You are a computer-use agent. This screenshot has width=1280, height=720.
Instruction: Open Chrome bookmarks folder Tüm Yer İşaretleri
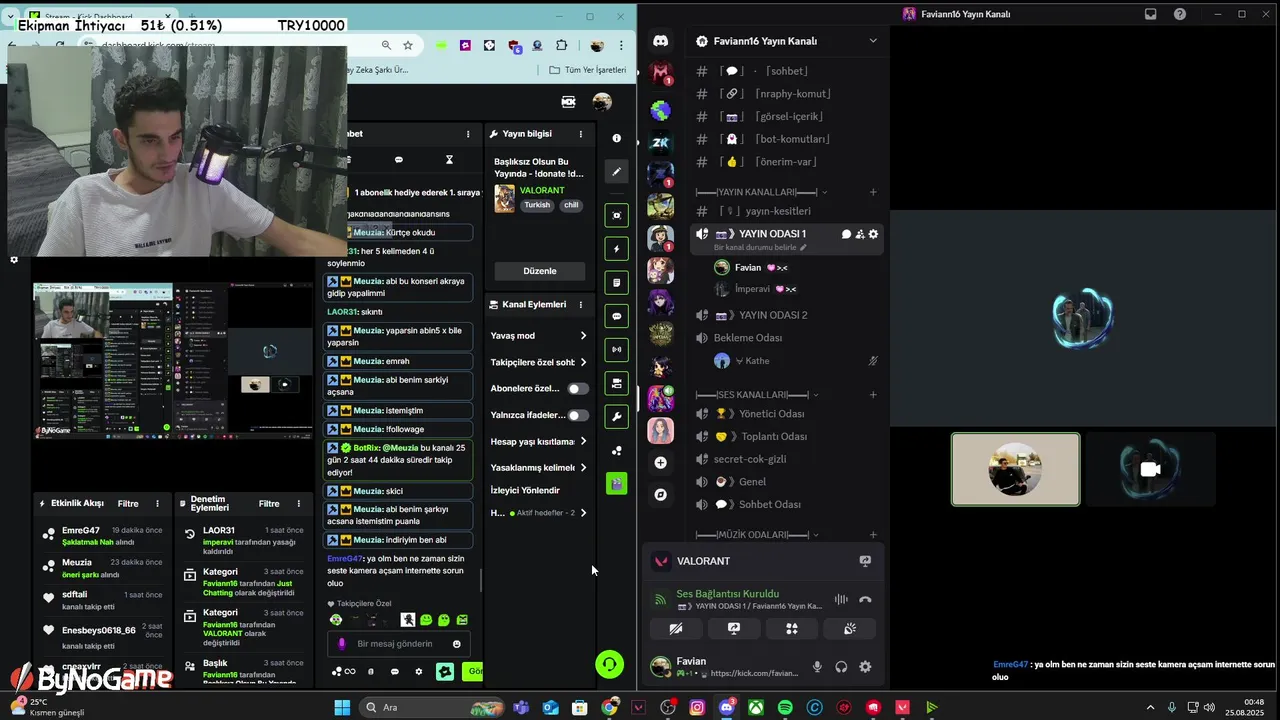tap(588, 70)
